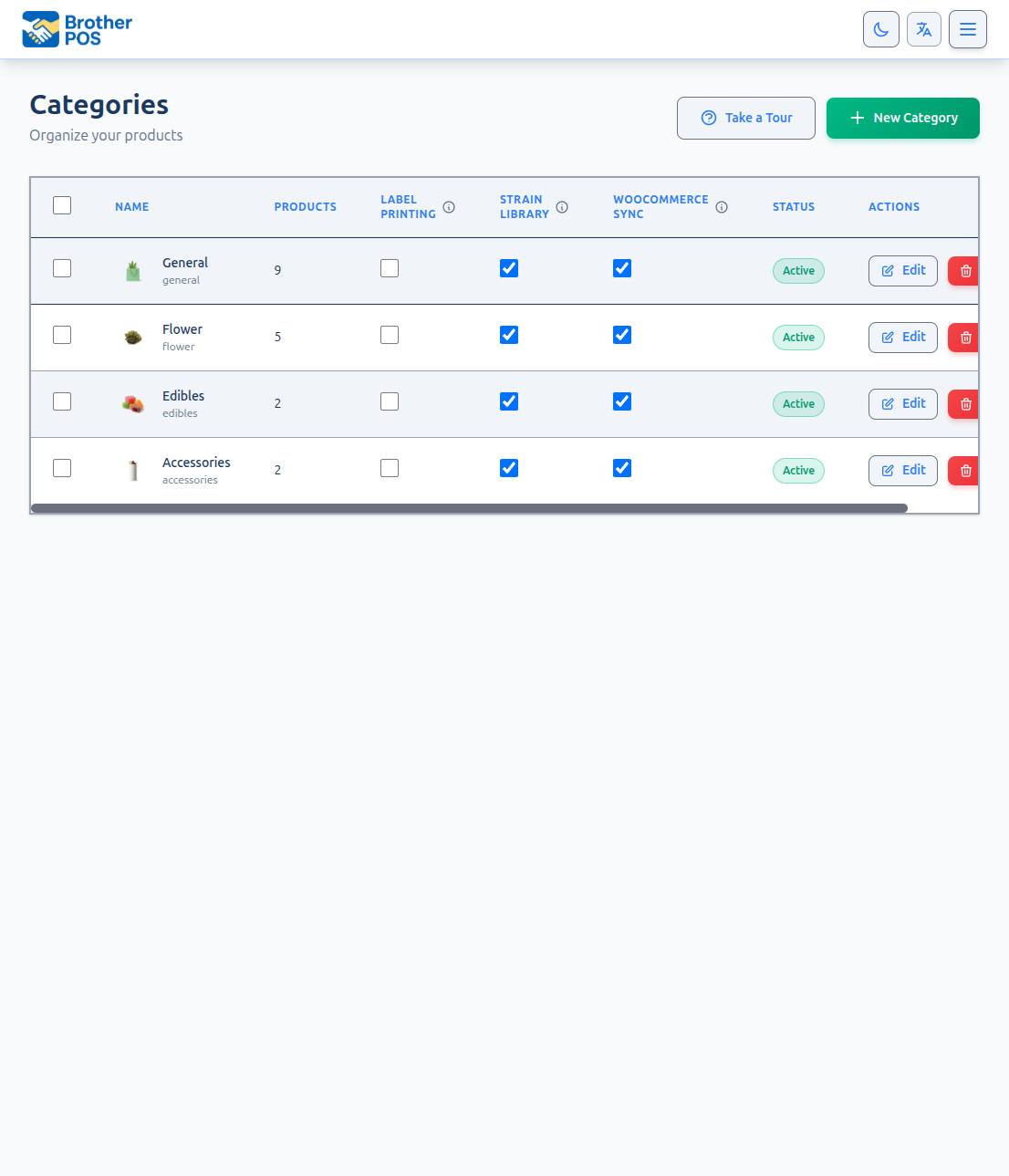This screenshot has height=1176, width=1009.
Task: Click the Edibles category thumbnail image
Action: pyautogui.click(x=133, y=403)
